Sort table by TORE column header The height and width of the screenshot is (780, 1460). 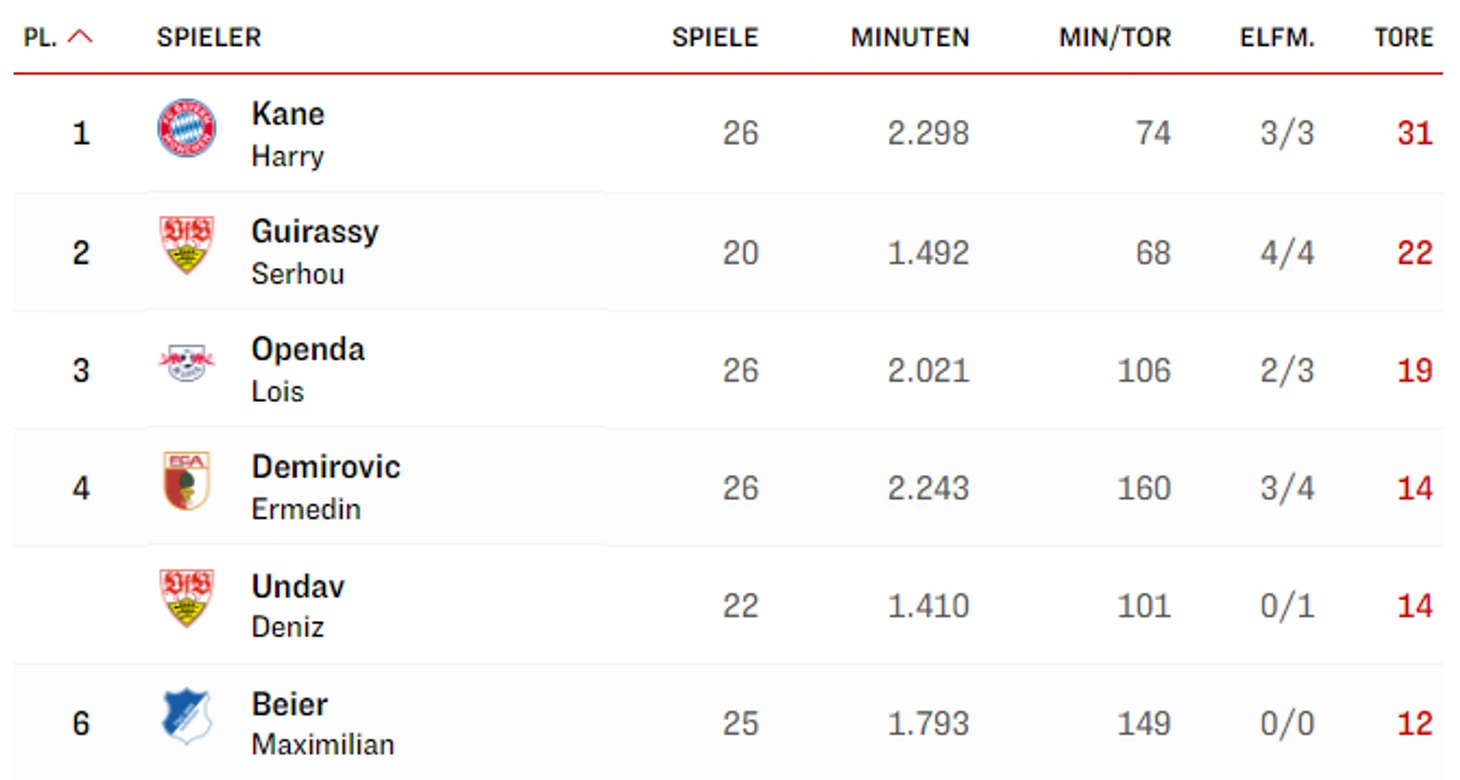click(x=1404, y=38)
